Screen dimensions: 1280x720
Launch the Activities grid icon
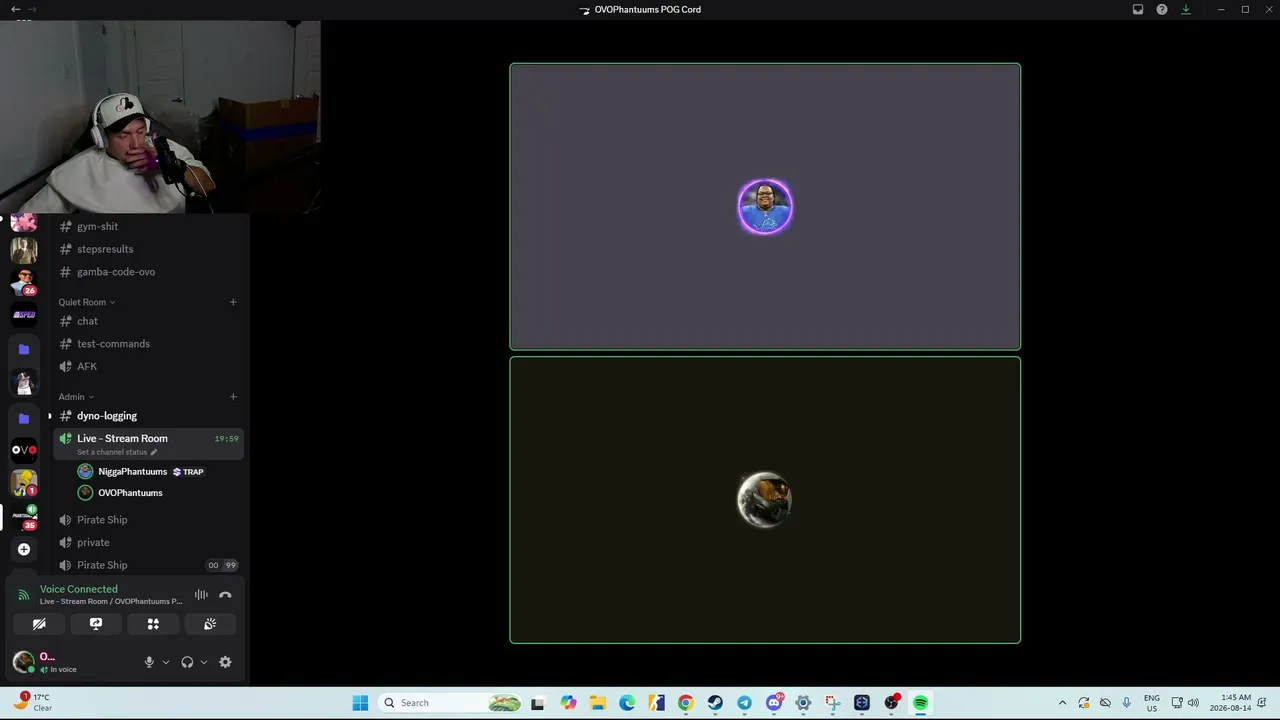point(153,624)
